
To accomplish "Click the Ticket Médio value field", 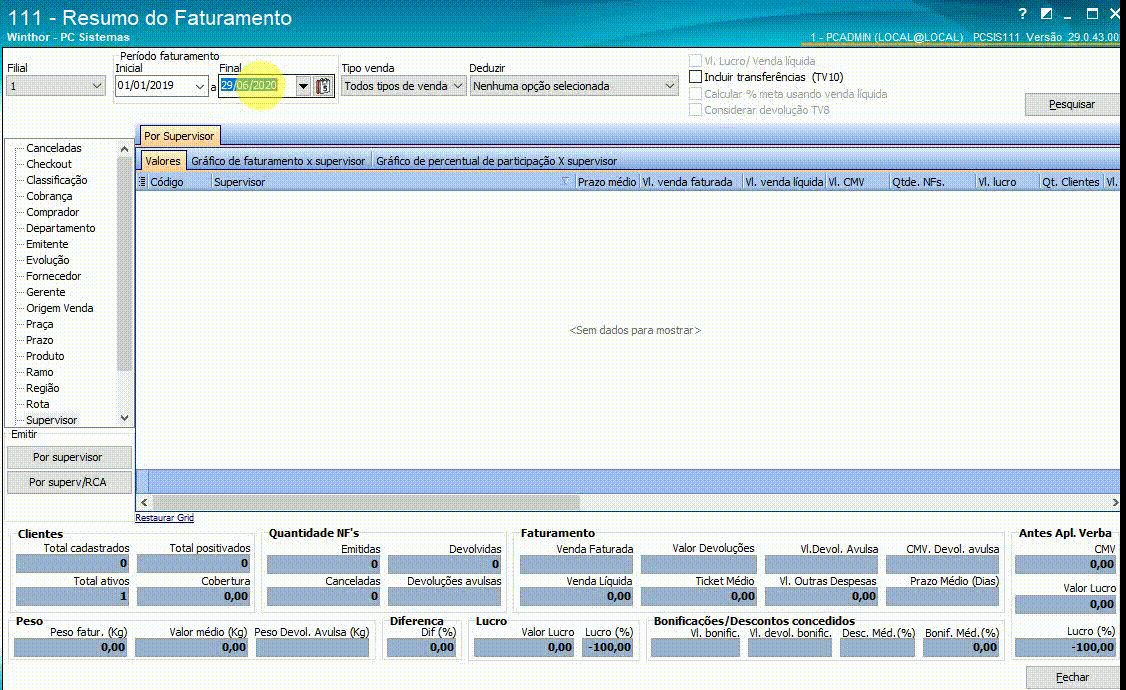I will (698, 596).
